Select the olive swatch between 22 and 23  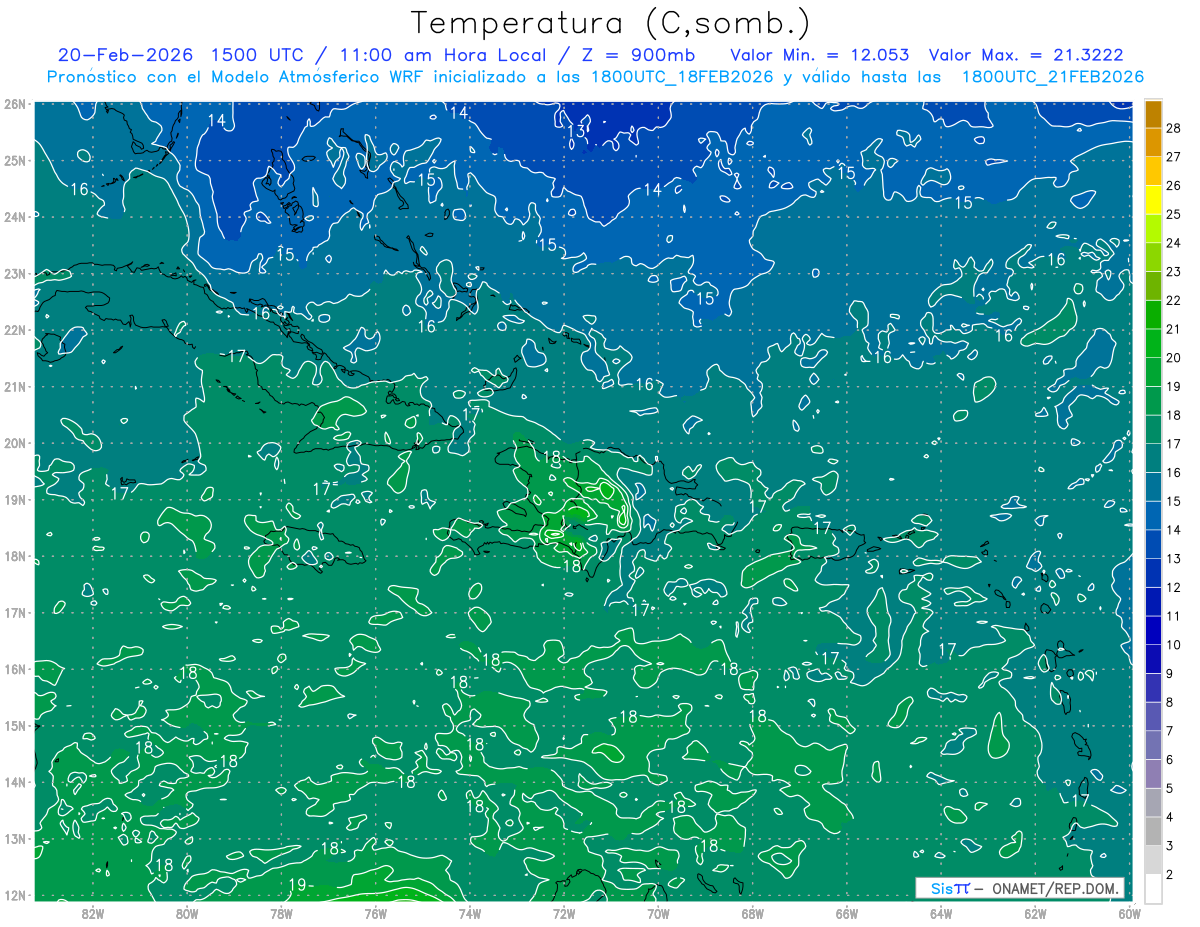tap(1153, 286)
